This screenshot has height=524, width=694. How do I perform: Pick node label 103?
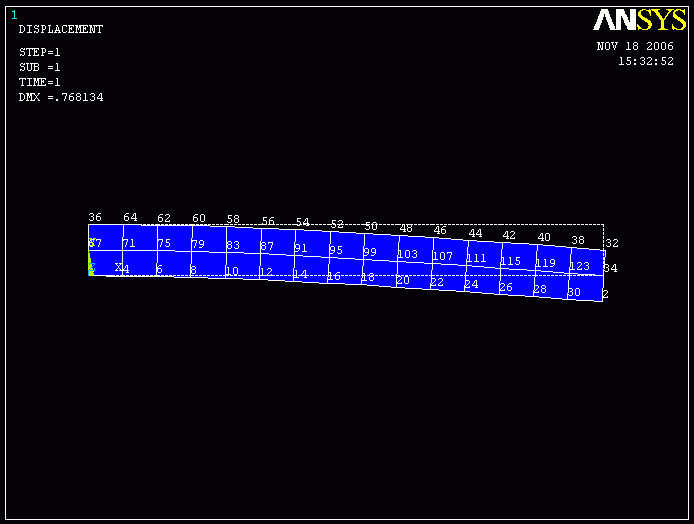click(408, 254)
